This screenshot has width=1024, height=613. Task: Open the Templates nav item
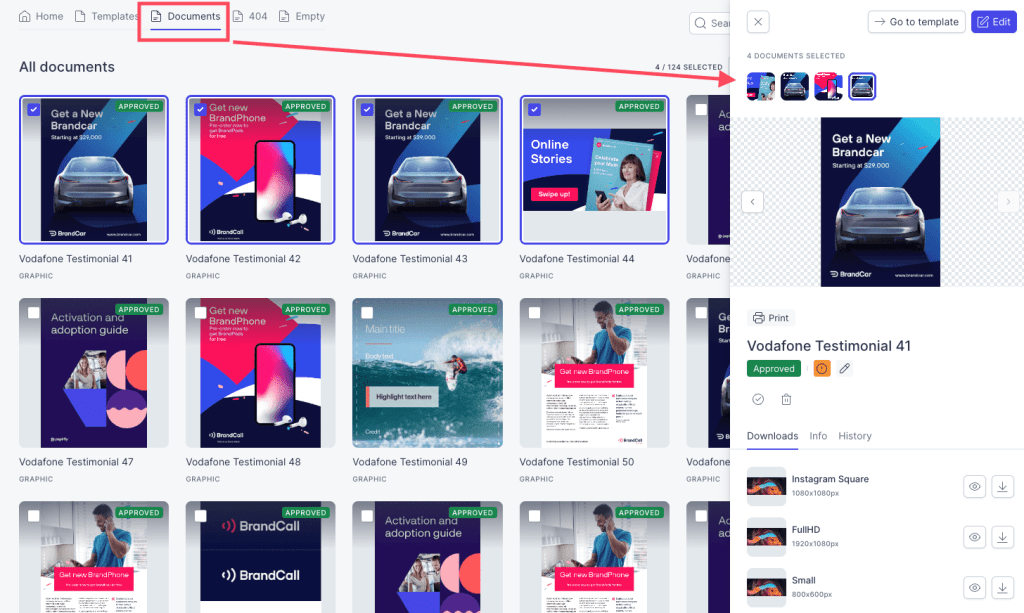pyautogui.click(x=106, y=16)
